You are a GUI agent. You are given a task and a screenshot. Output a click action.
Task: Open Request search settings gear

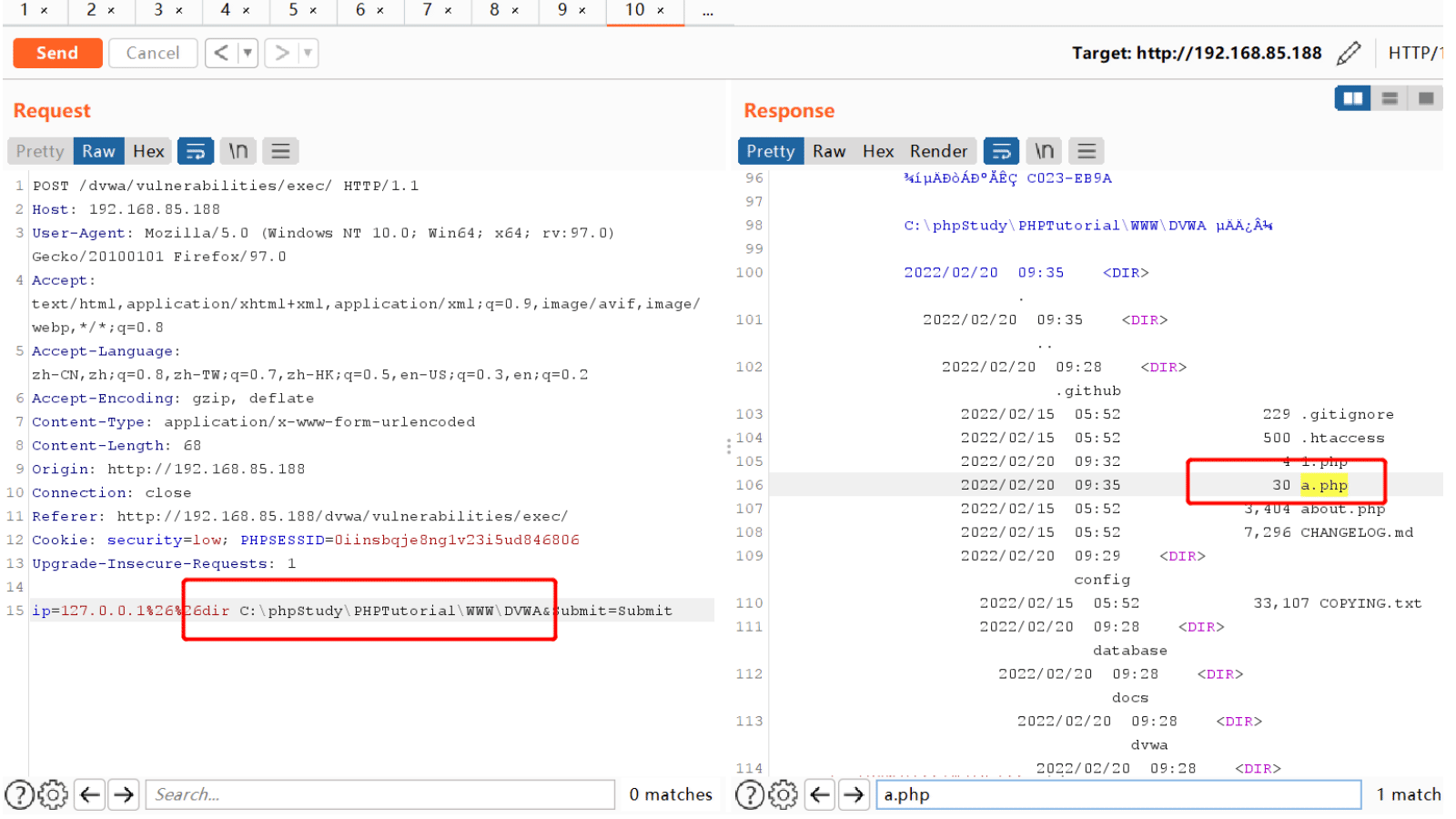pos(53,794)
